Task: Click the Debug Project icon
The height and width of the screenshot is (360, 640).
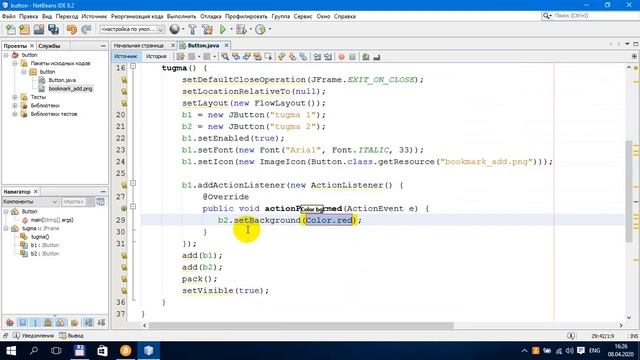Action: tap(241, 29)
